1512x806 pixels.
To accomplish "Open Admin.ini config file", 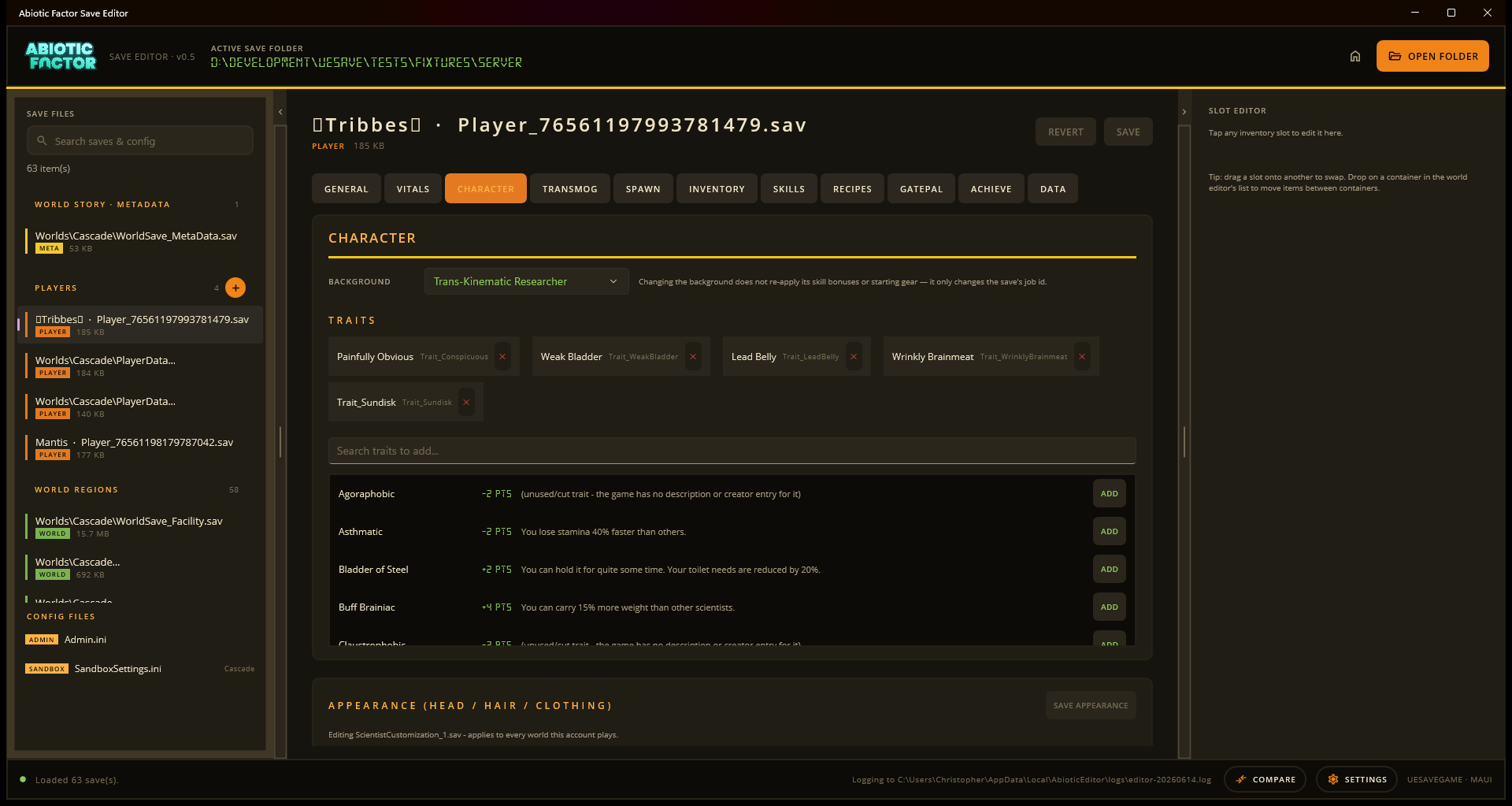I will click(x=140, y=640).
